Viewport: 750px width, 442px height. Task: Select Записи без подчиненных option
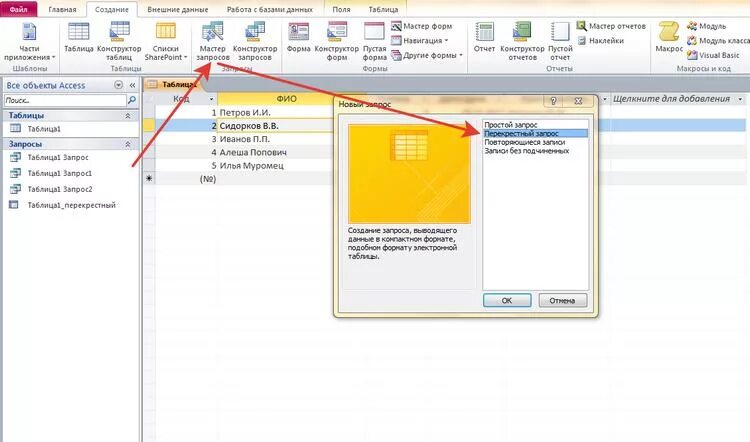[527, 151]
